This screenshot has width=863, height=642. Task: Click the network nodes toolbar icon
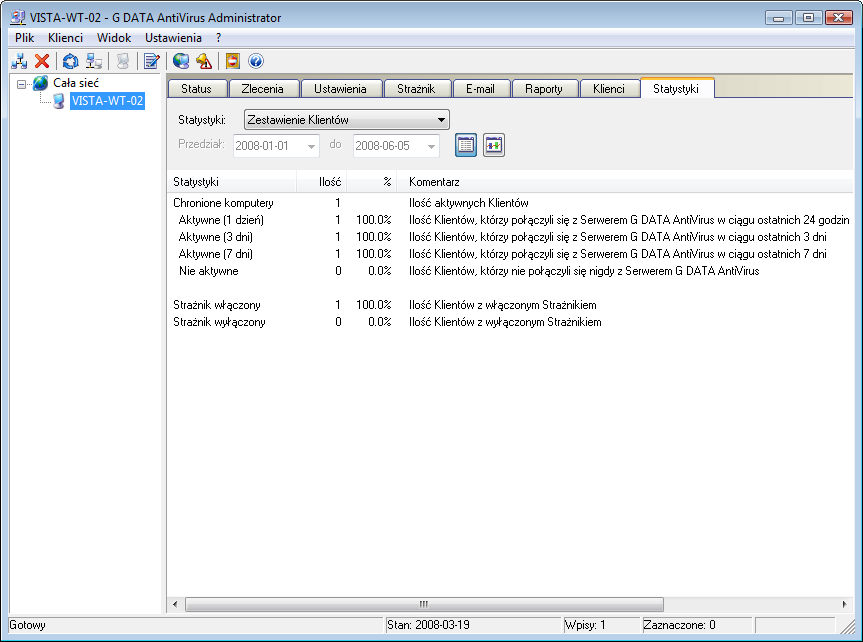pos(19,61)
